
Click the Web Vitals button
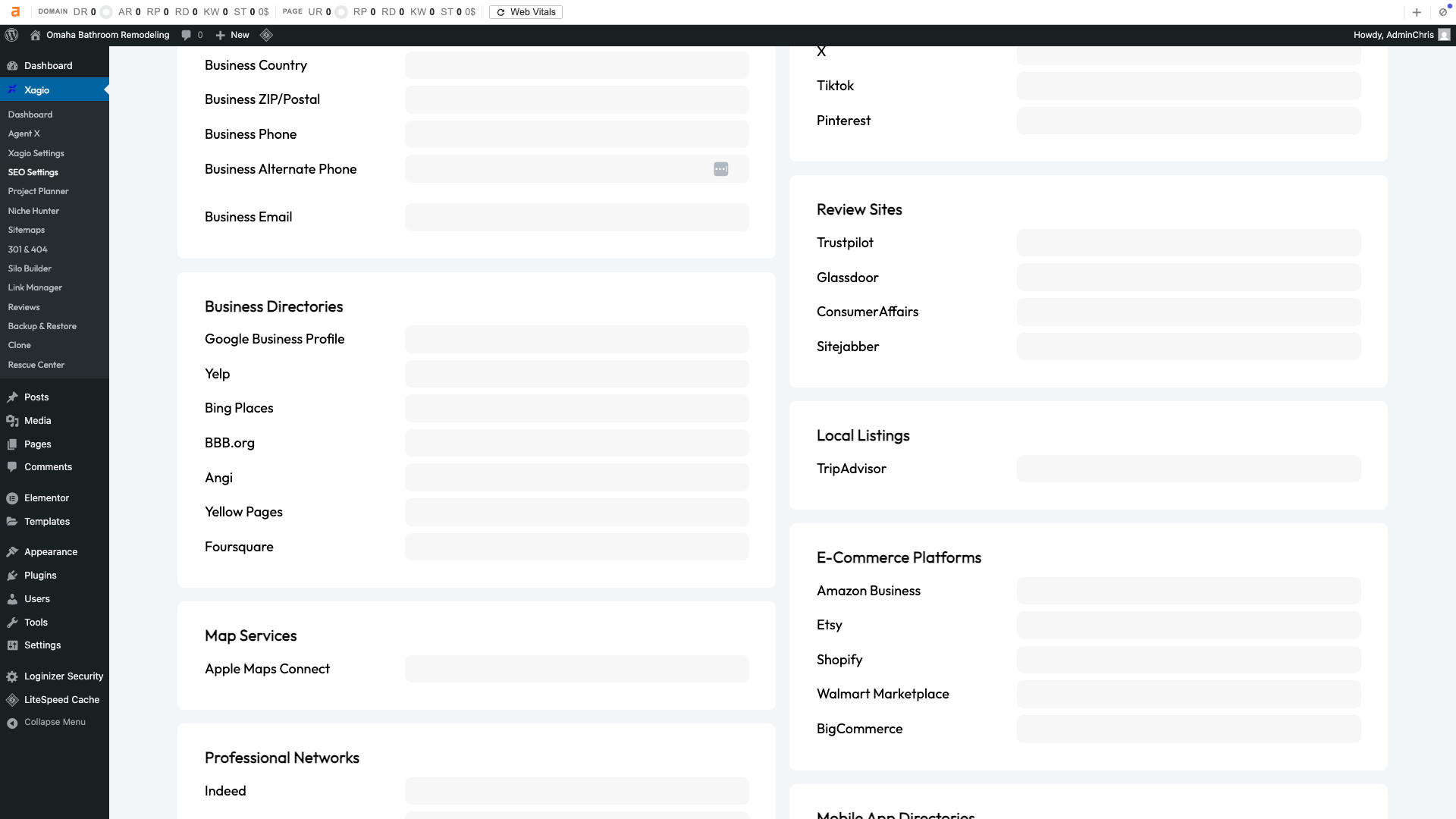click(x=526, y=12)
